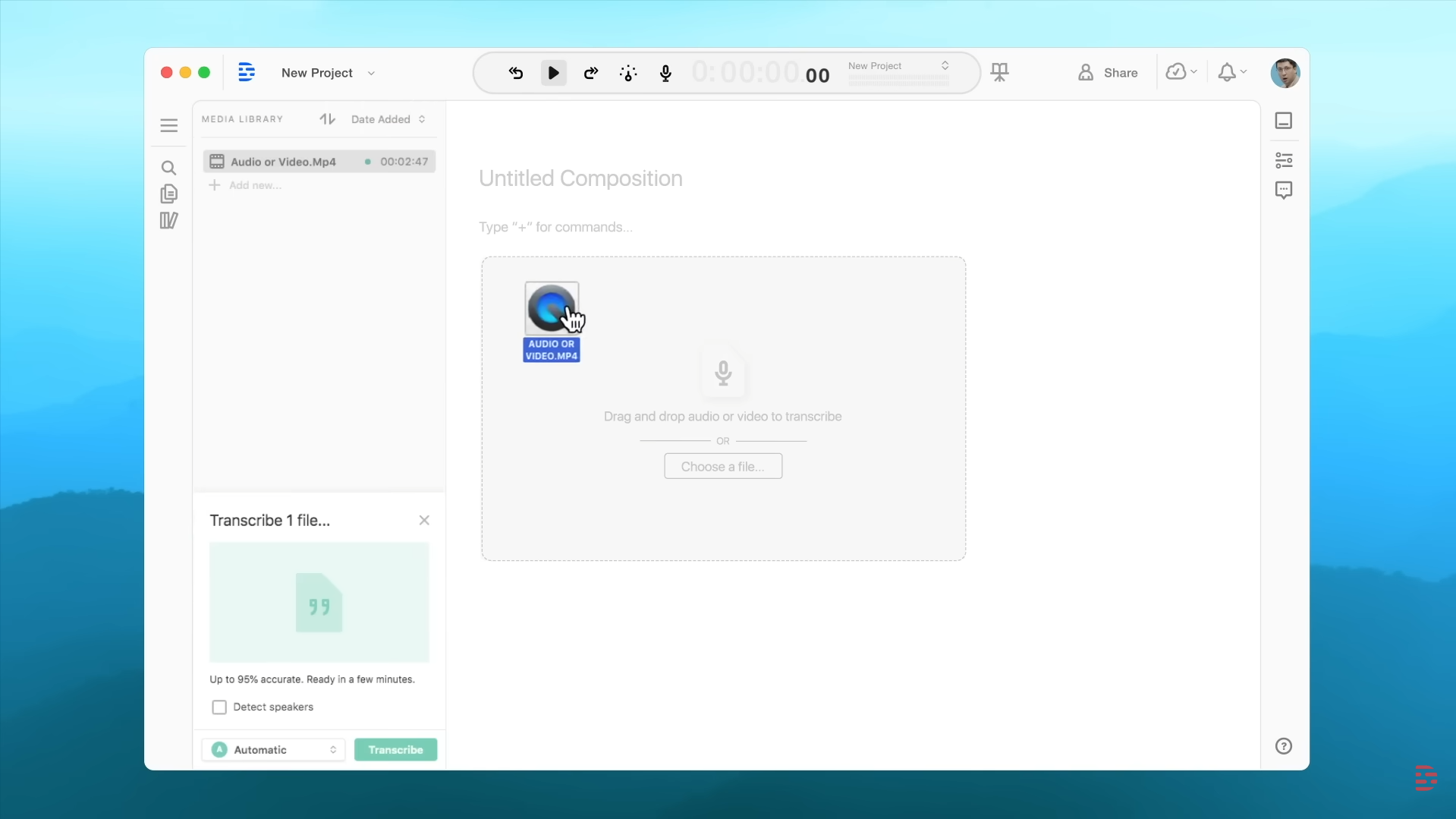Enable the Detect speakers checkbox
The height and width of the screenshot is (819, 1456).
click(219, 707)
